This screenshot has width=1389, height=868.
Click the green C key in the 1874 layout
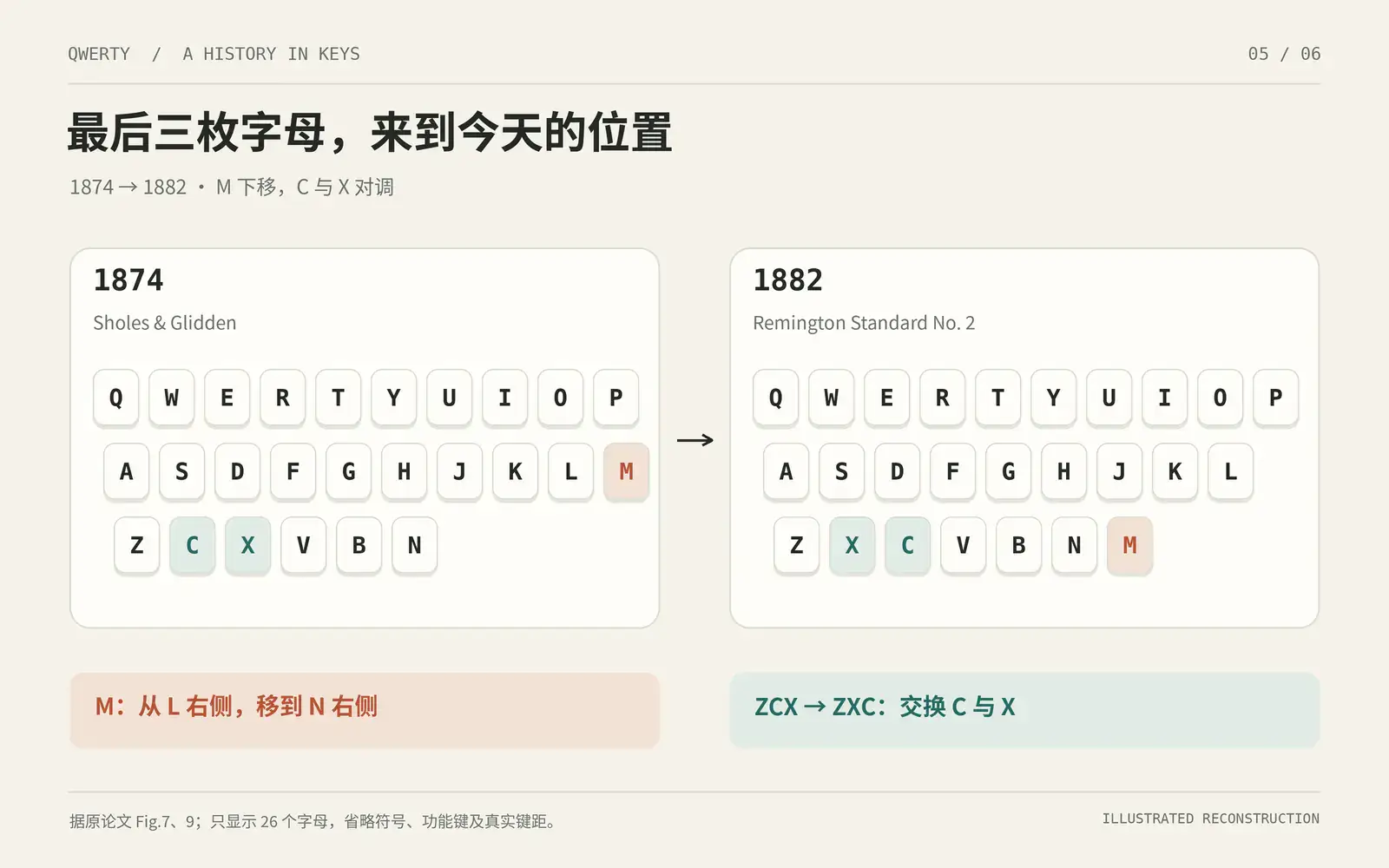[x=192, y=545]
